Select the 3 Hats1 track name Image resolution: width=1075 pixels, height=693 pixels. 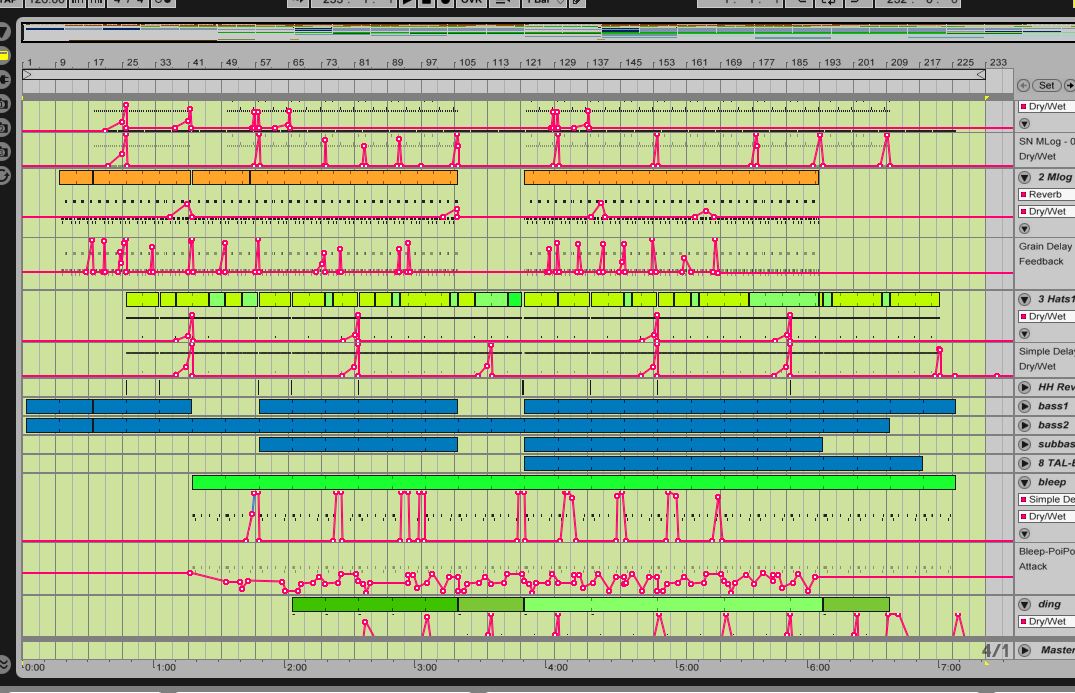pyautogui.click(x=1056, y=299)
